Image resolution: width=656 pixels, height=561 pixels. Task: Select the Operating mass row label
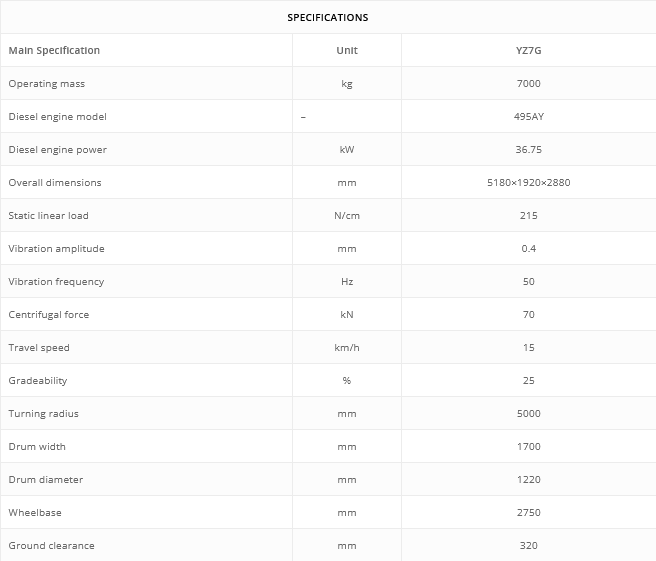(47, 84)
